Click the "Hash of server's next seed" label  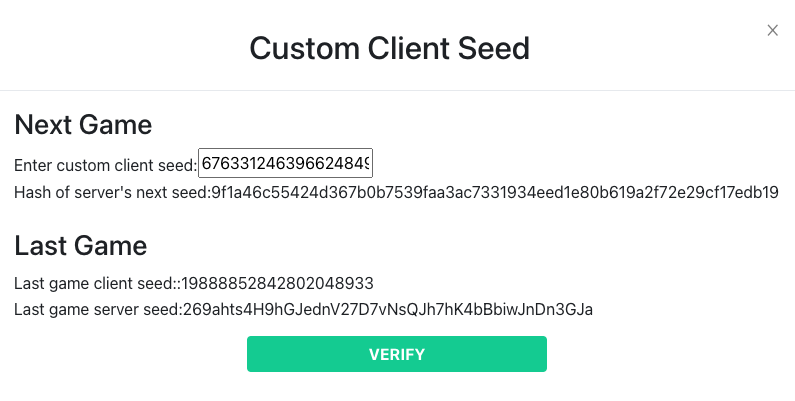[110, 192]
